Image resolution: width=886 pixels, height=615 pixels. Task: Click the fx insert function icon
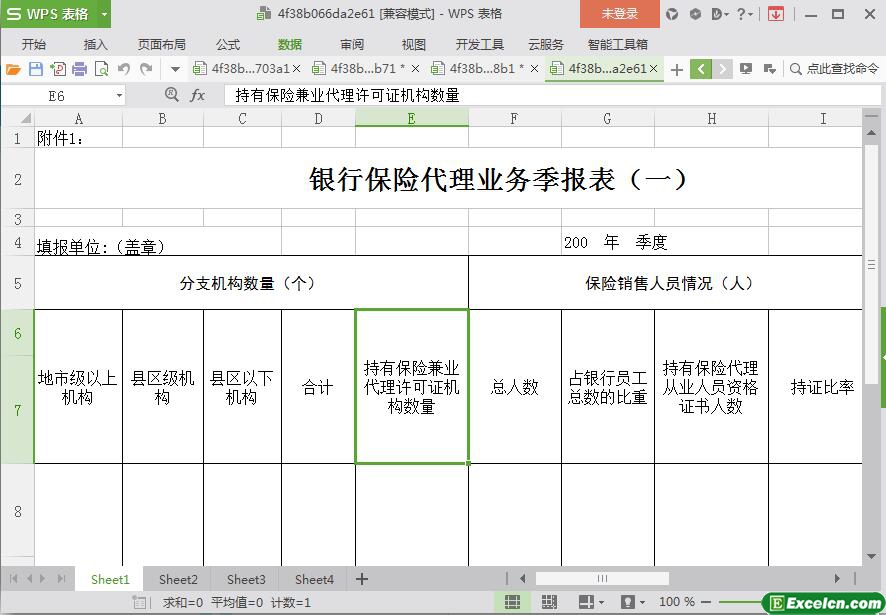[198, 95]
